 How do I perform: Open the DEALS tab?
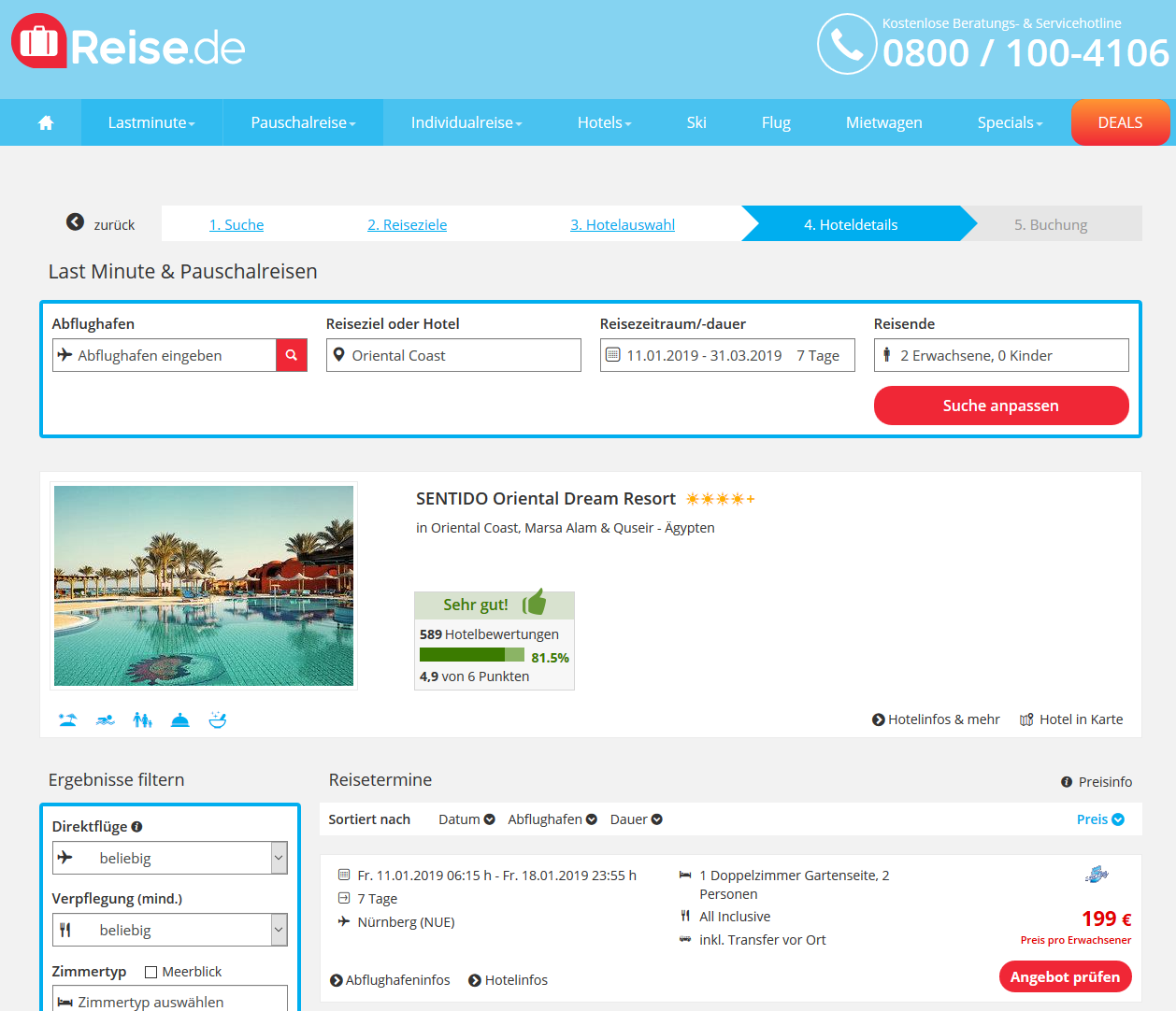click(x=1120, y=122)
